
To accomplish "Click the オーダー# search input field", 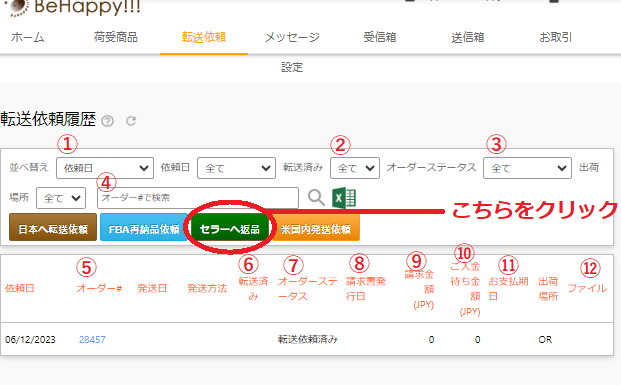I will coord(198,198).
